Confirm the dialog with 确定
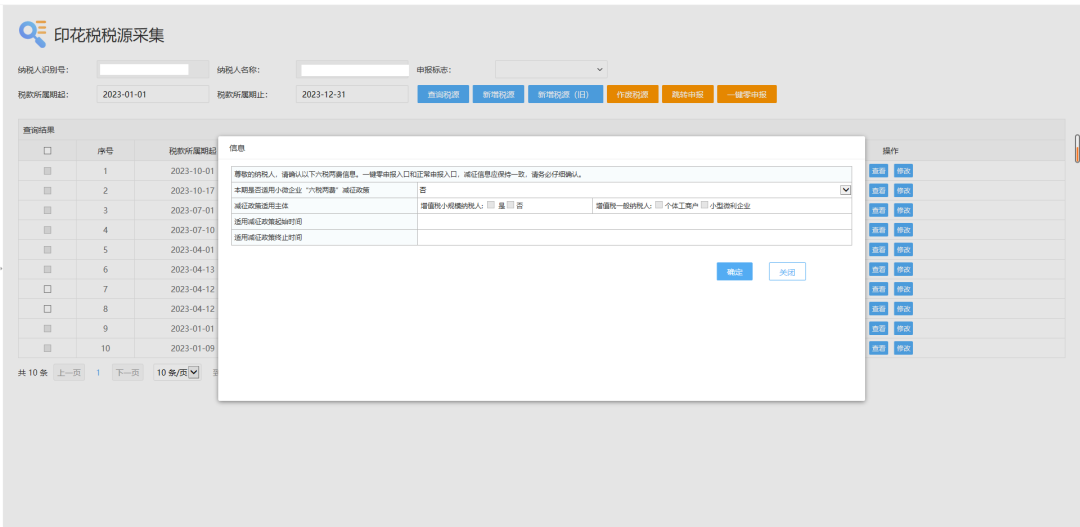1080x527 pixels. [x=734, y=272]
